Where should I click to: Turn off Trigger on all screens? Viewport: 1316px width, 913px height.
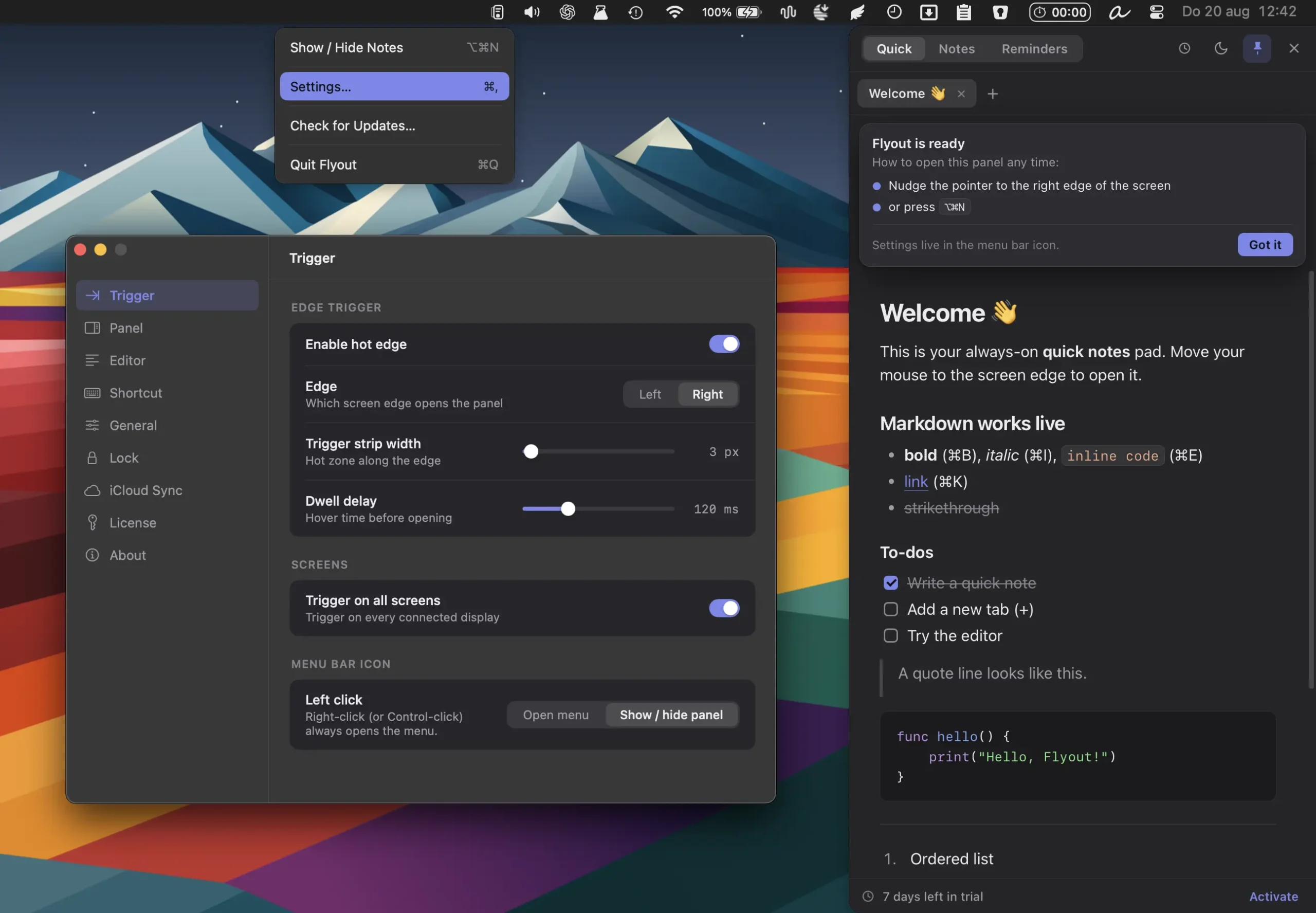[724, 608]
